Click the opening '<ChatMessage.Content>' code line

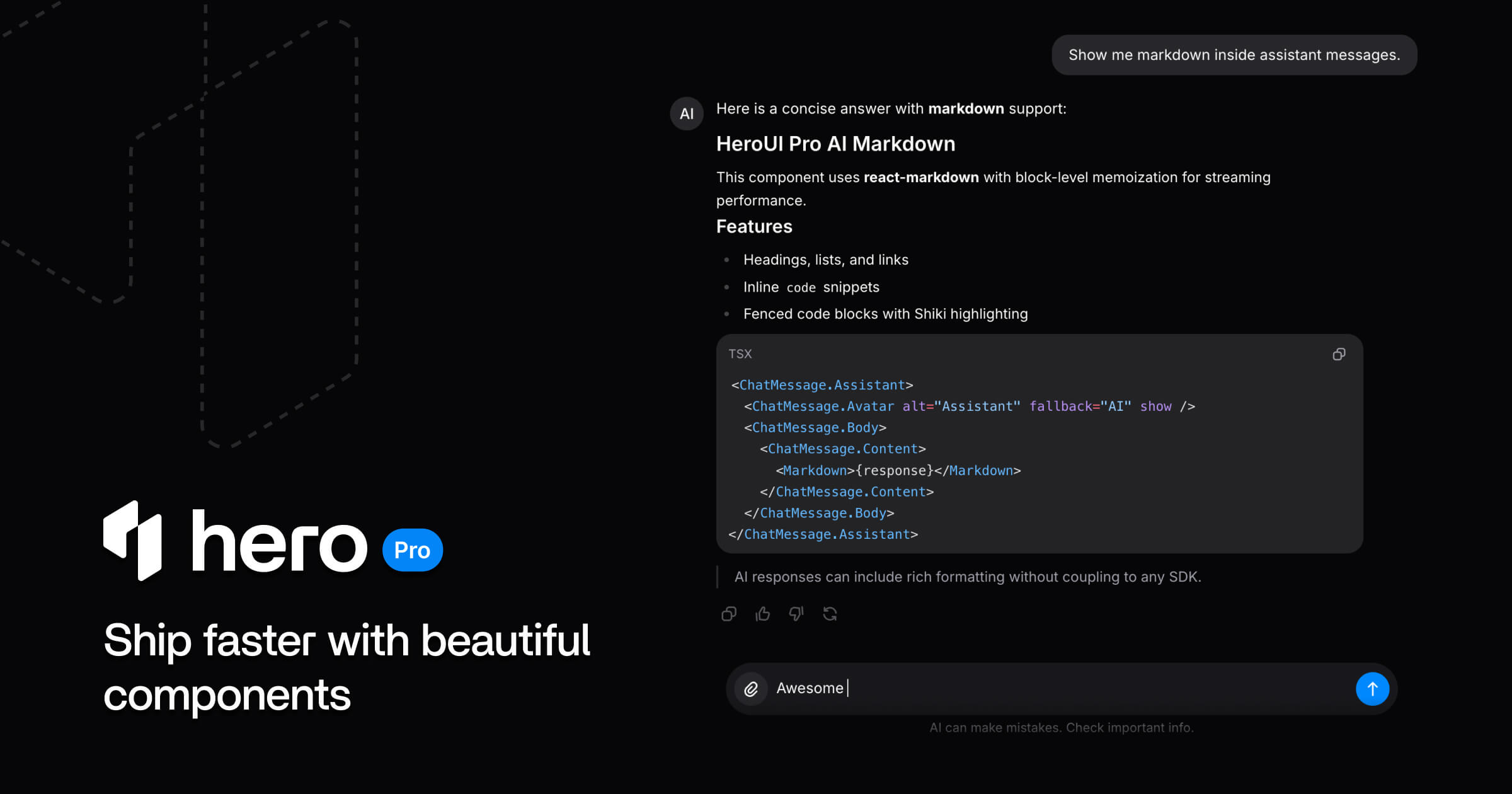[x=842, y=449]
